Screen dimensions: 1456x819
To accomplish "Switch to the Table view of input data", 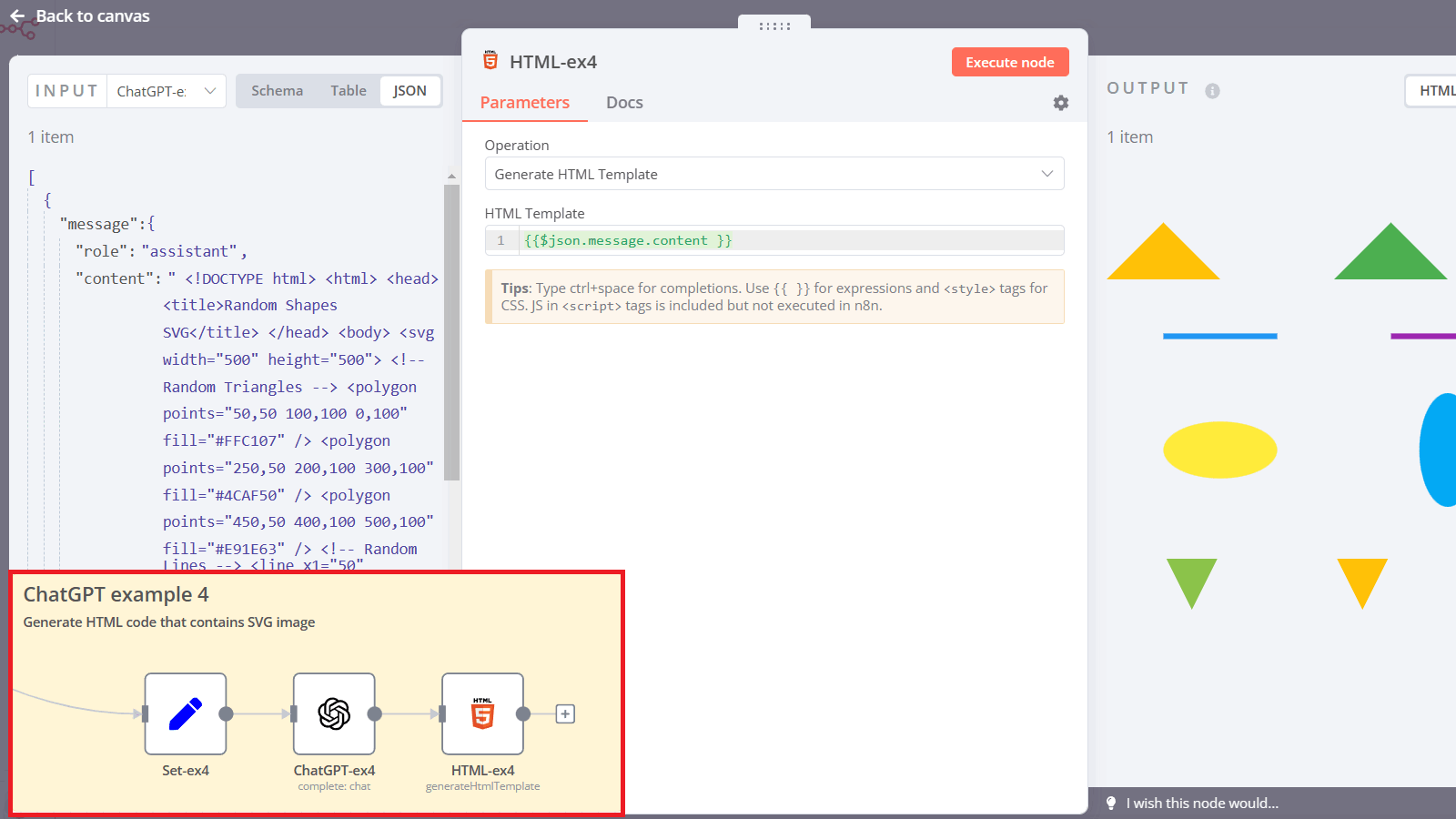I will [348, 90].
